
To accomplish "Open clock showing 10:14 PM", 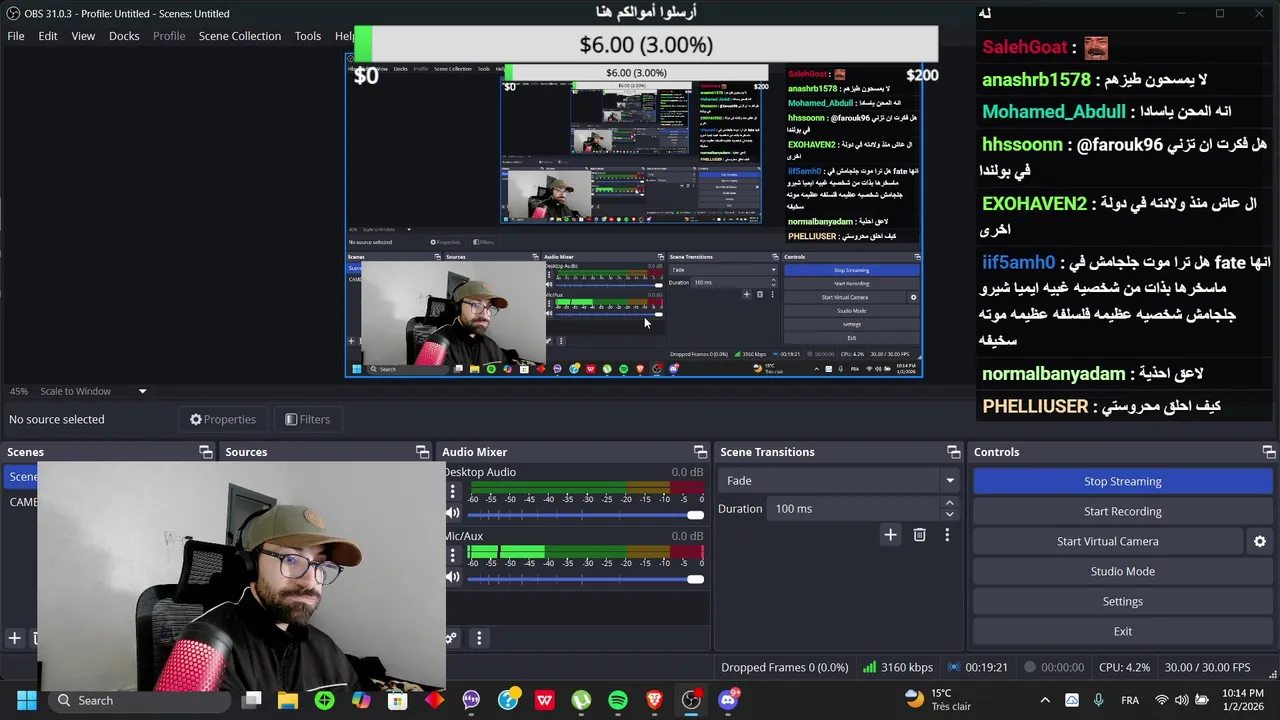I will tap(1243, 700).
